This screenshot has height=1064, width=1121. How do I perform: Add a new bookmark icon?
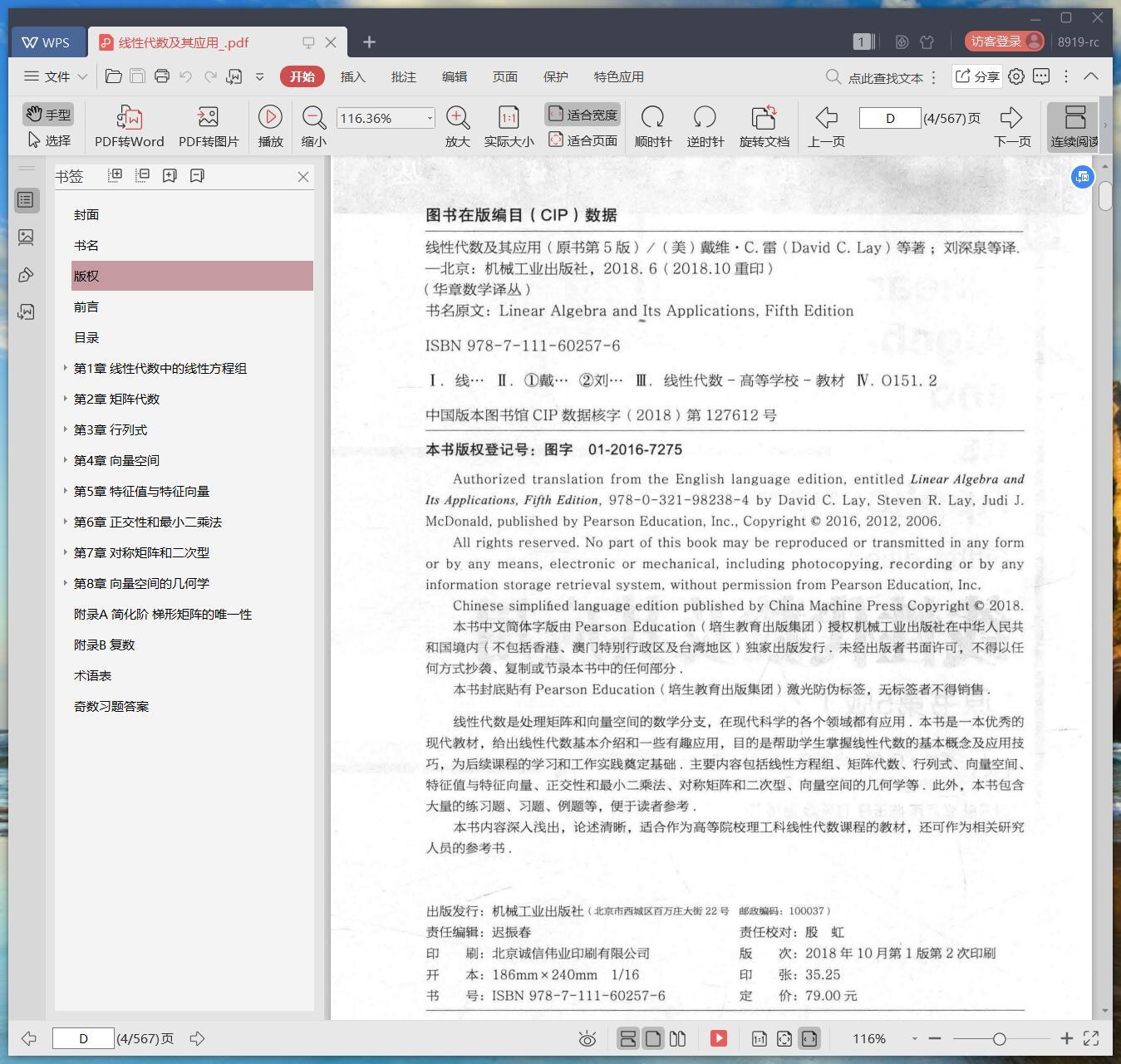170,175
